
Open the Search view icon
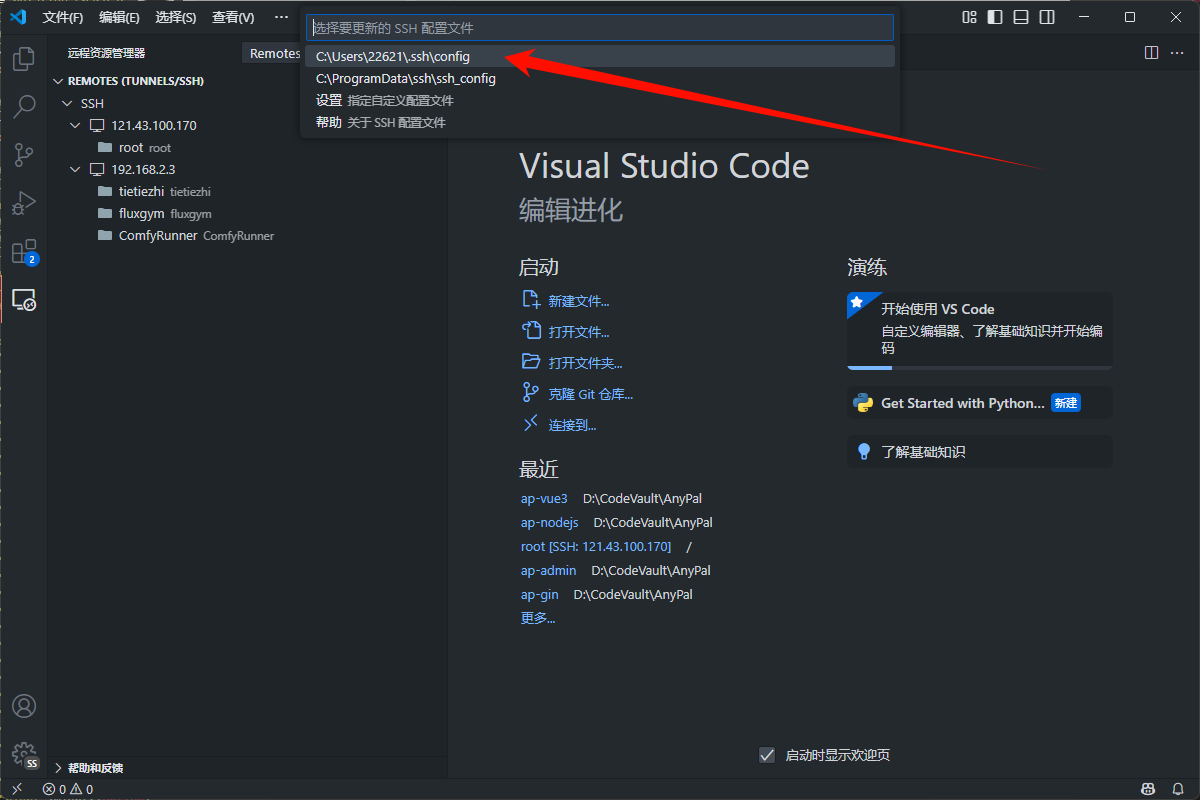(x=24, y=107)
